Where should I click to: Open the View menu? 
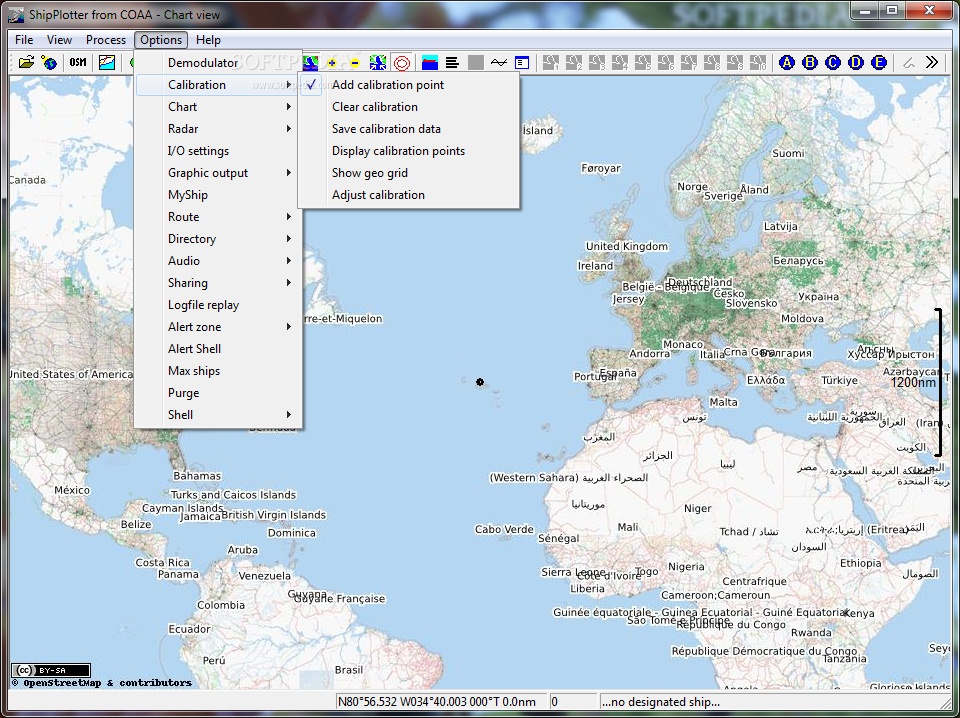click(59, 40)
